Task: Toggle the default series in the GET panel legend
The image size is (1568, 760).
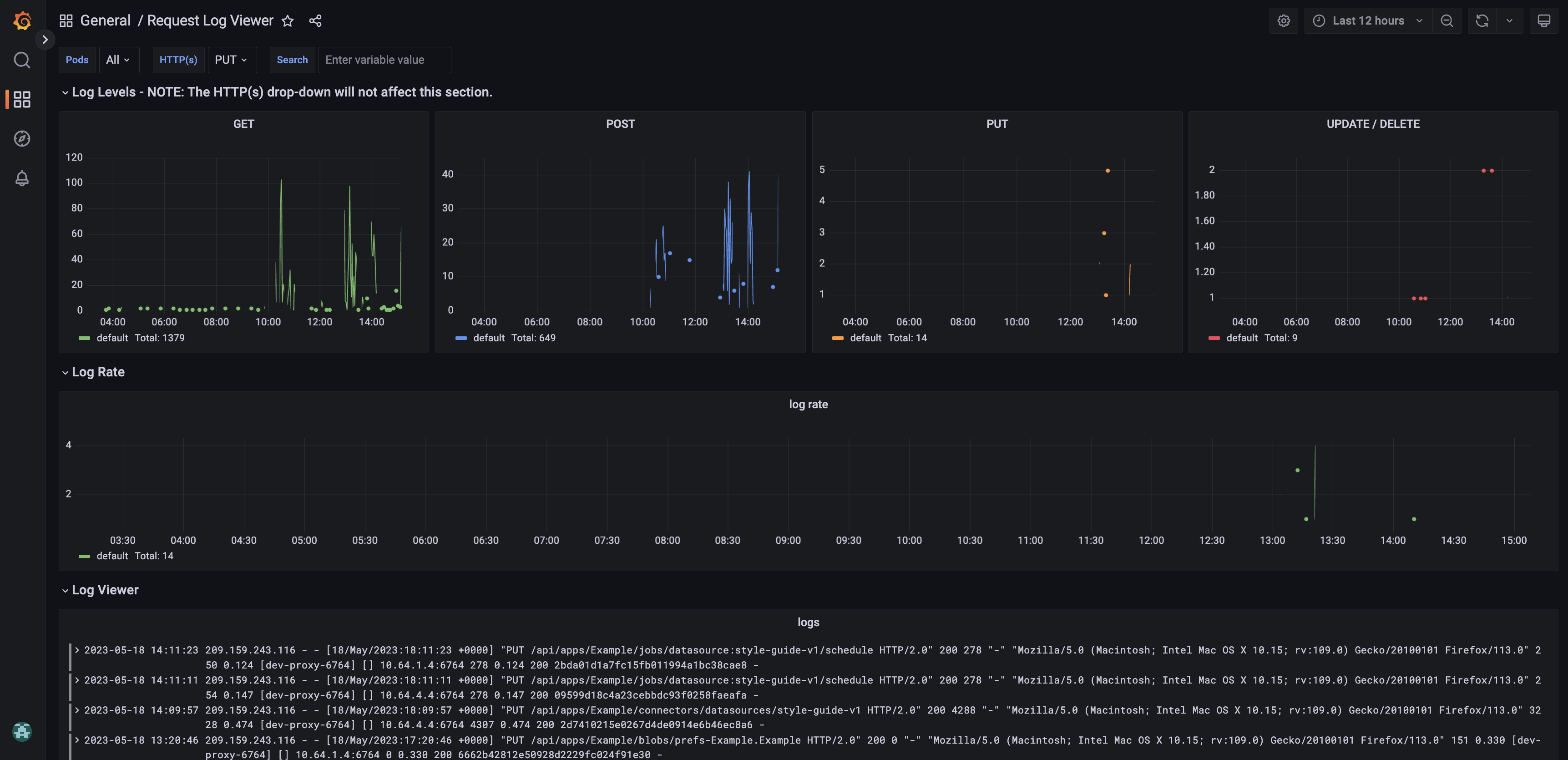Action: click(x=112, y=337)
